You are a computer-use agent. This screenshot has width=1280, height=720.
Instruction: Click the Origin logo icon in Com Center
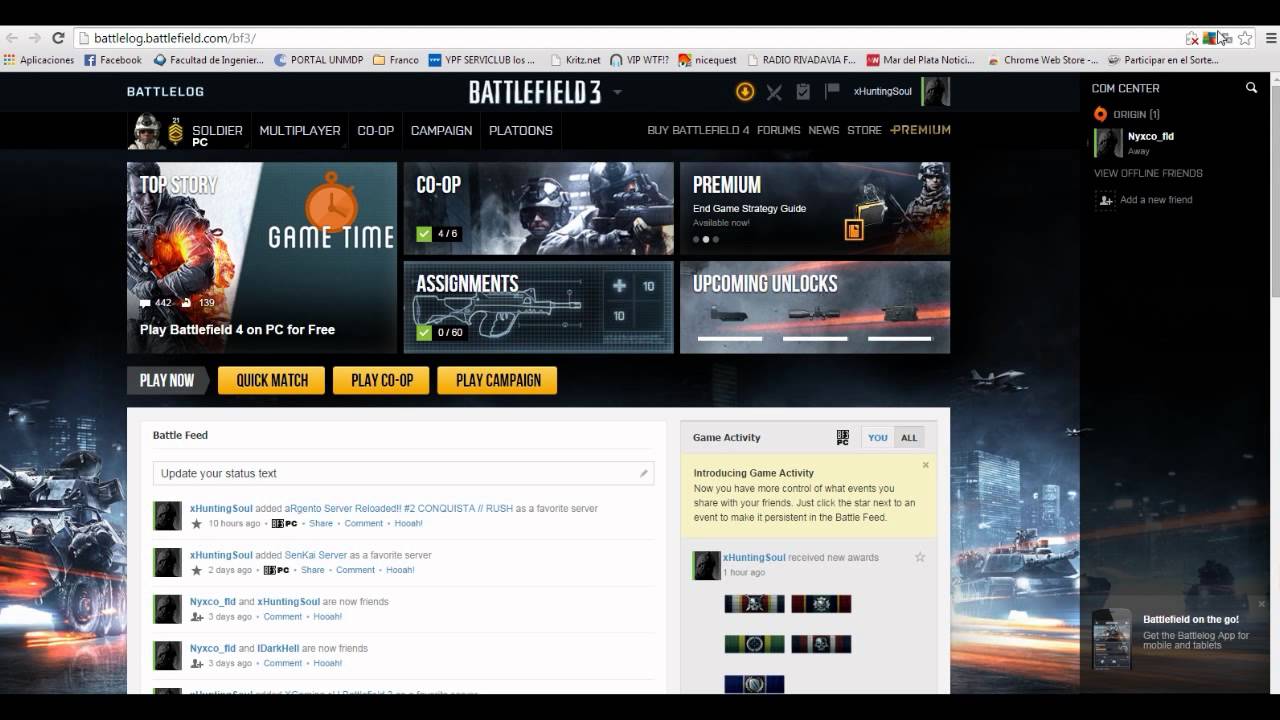point(1101,114)
